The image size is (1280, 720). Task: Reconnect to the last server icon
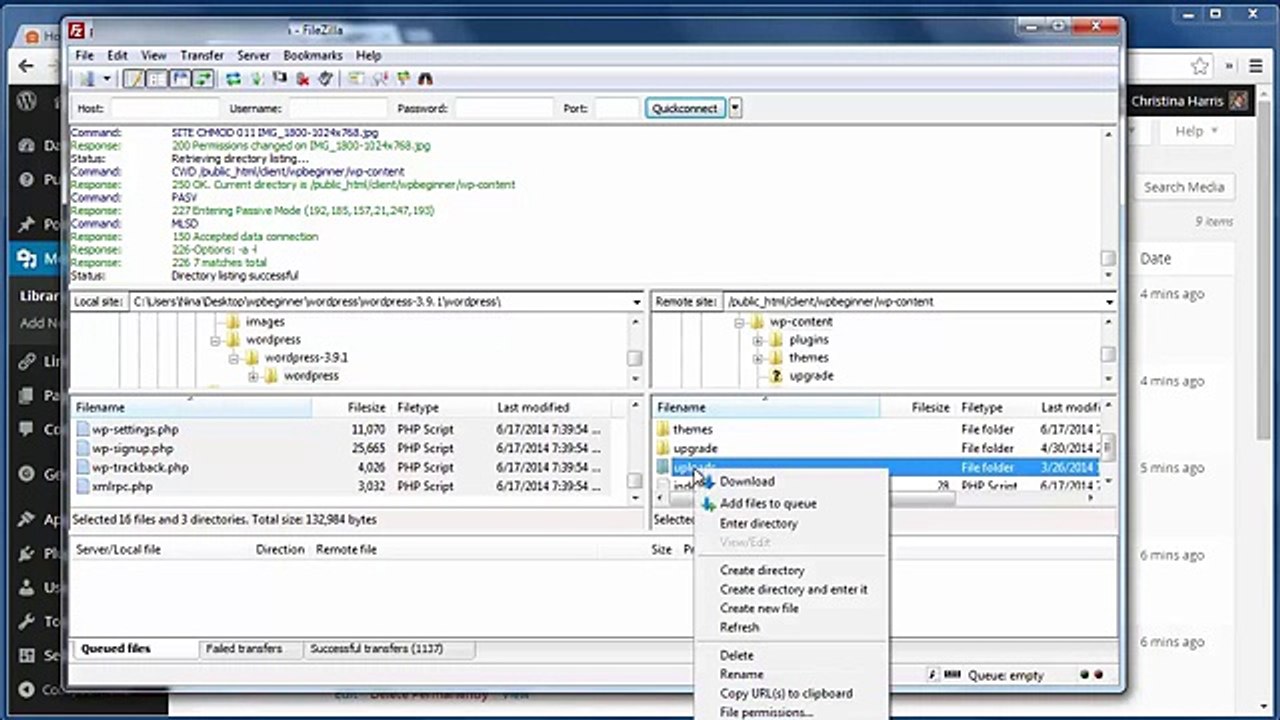click(x=325, y=79)
